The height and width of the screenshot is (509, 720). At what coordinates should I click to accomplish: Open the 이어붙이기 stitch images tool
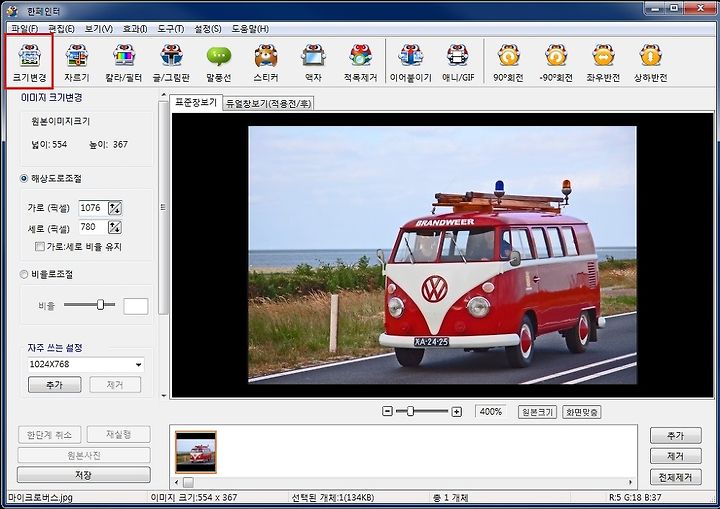pos(411,62)
